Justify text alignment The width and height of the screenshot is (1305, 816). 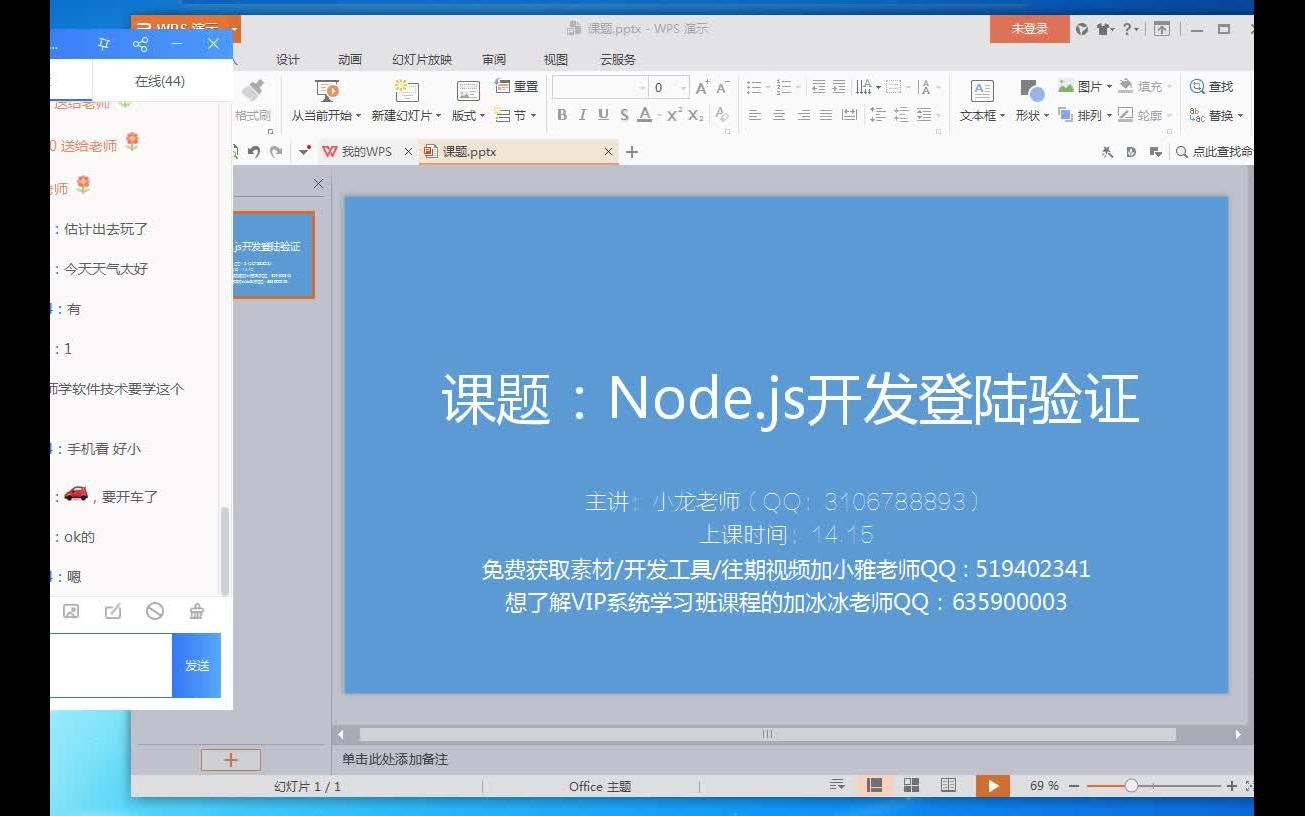(826, 115)
